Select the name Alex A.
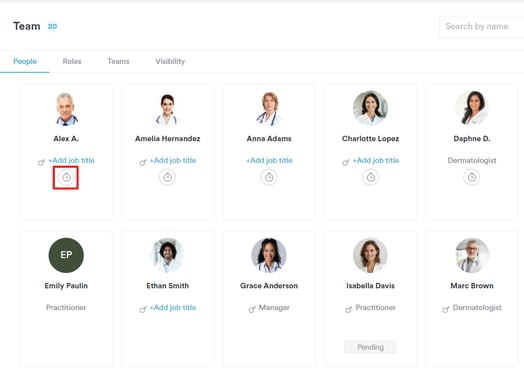Screen dimensions: 524x377 [x=66, y=139]
